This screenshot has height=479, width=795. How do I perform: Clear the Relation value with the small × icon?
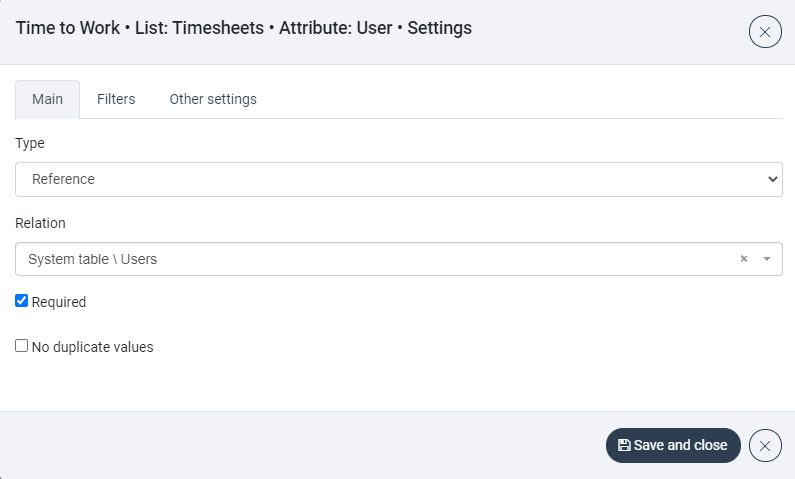click(x=744, y=259)
